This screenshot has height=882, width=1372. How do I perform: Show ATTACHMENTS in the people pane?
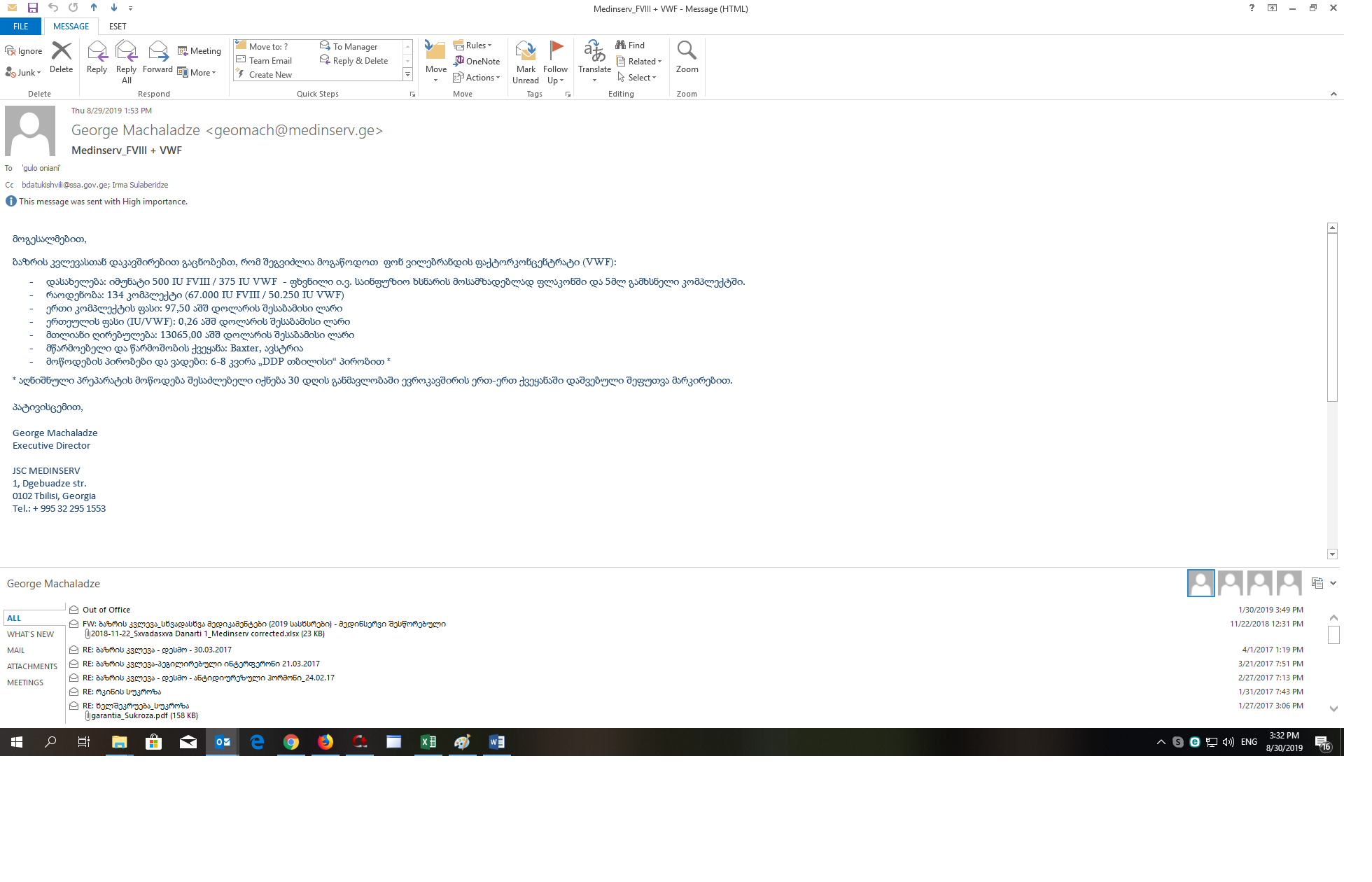point(32,666)
